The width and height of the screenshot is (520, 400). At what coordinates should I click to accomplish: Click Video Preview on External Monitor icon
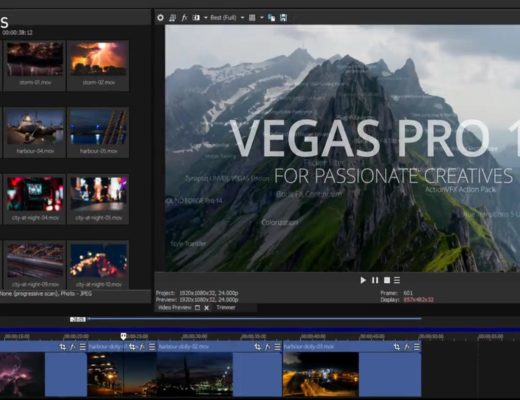point(172,18)
